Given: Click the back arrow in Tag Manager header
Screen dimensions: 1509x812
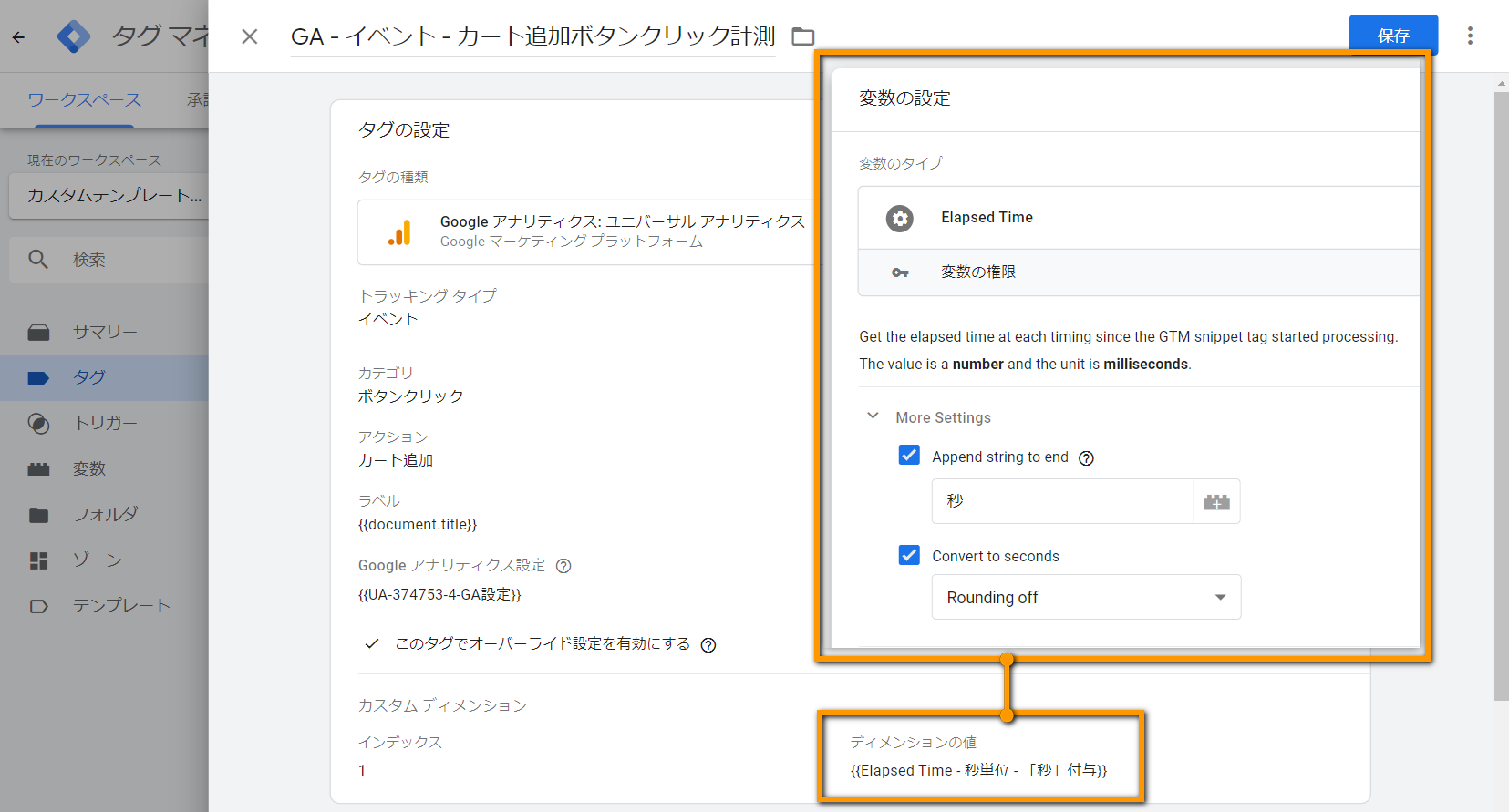Looking at the screenshot, I should (18, 37).
